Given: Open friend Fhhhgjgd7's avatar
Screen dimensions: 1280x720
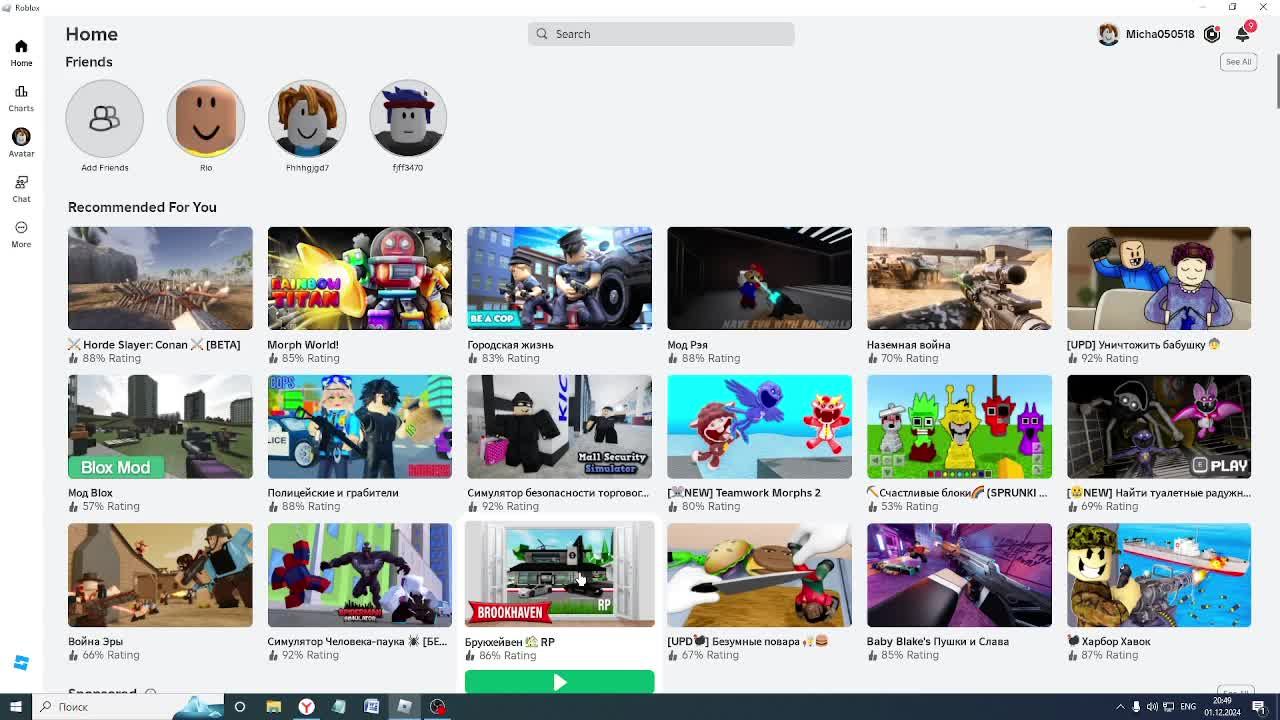Looking at the screenshot, I should (307, 118).
